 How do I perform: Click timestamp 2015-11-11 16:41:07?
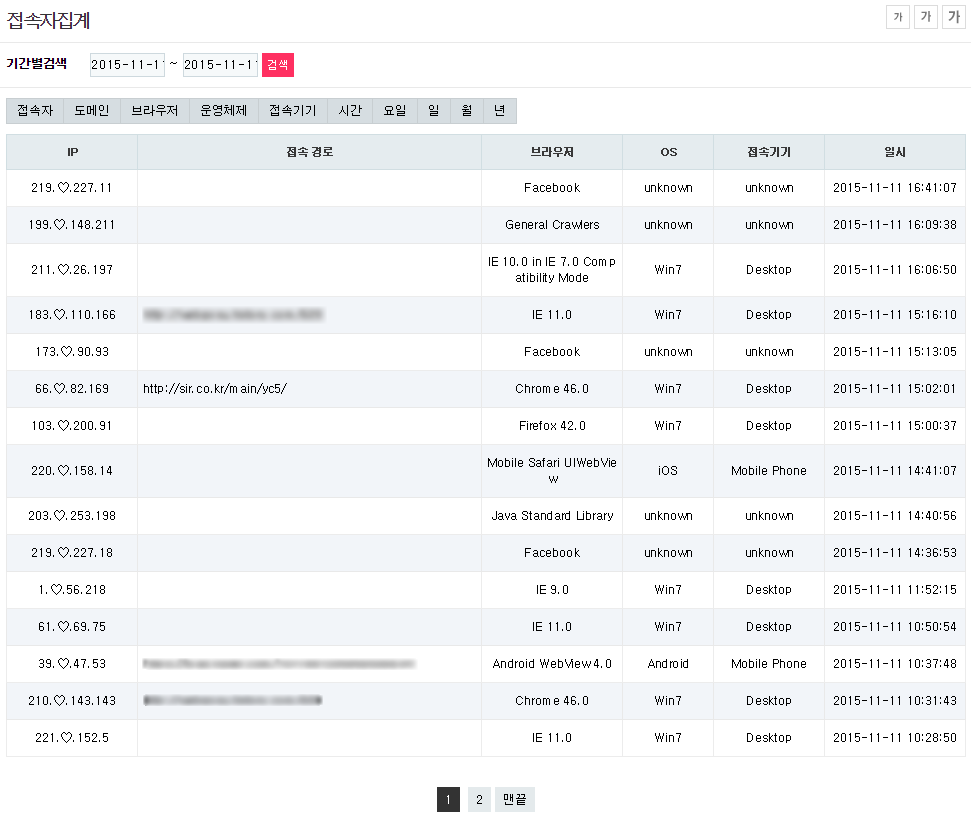tap(895, 188)
